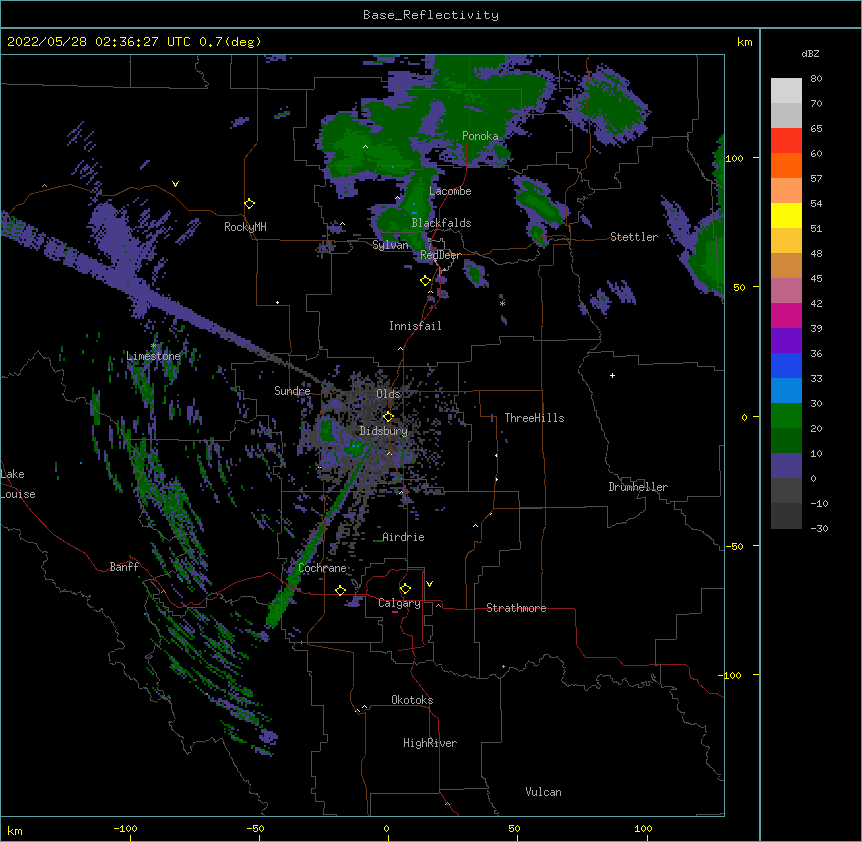Viewport: 862px width, 842px height.
Task: Click the Vulcan city label
Action: click(543, 792)
